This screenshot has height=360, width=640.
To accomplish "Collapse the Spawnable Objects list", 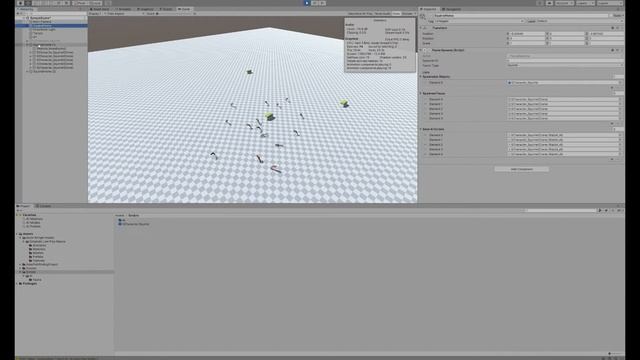I will (x=422, y=76).
